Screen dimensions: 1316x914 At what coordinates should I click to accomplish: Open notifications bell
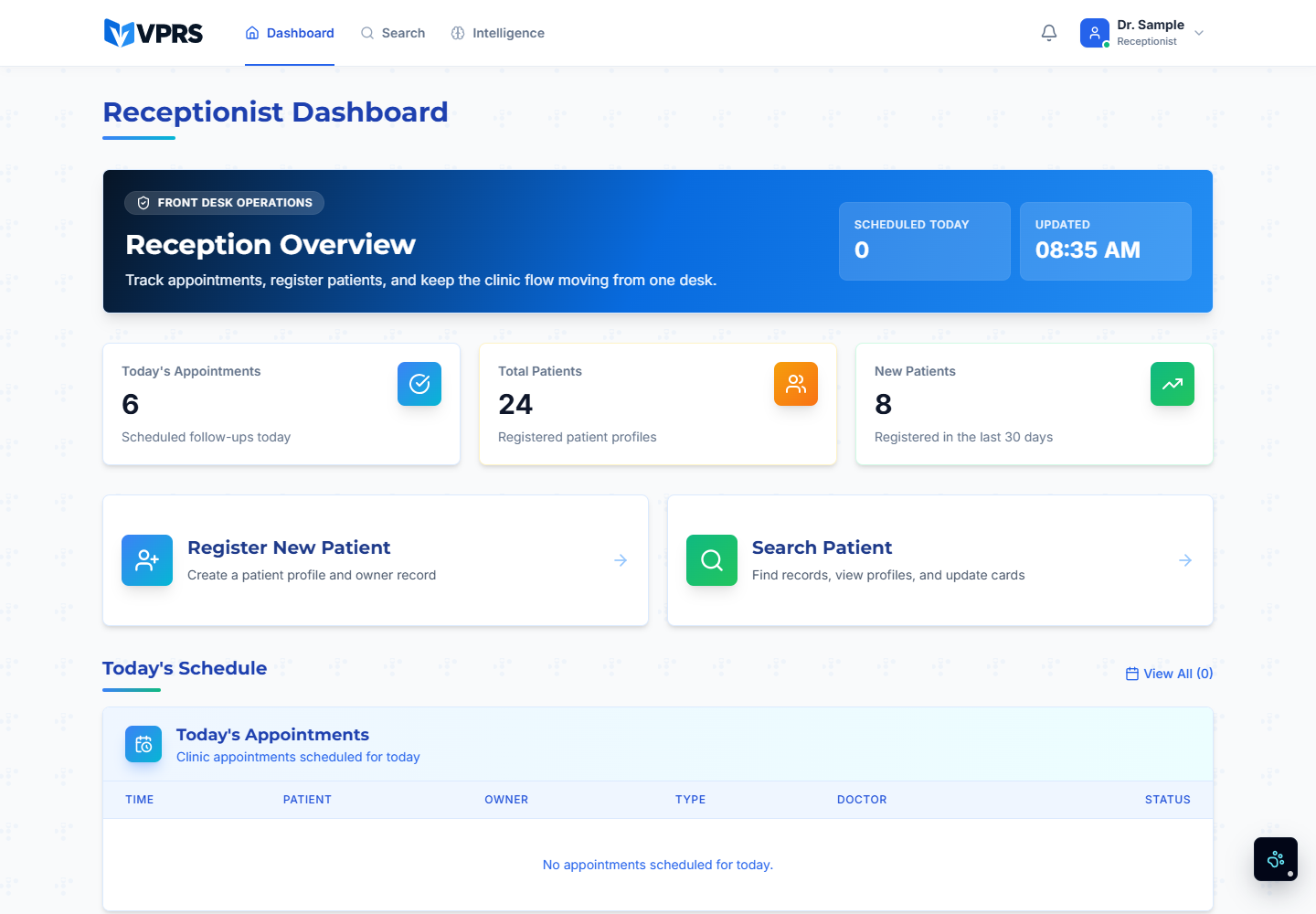pos(1049,33)
